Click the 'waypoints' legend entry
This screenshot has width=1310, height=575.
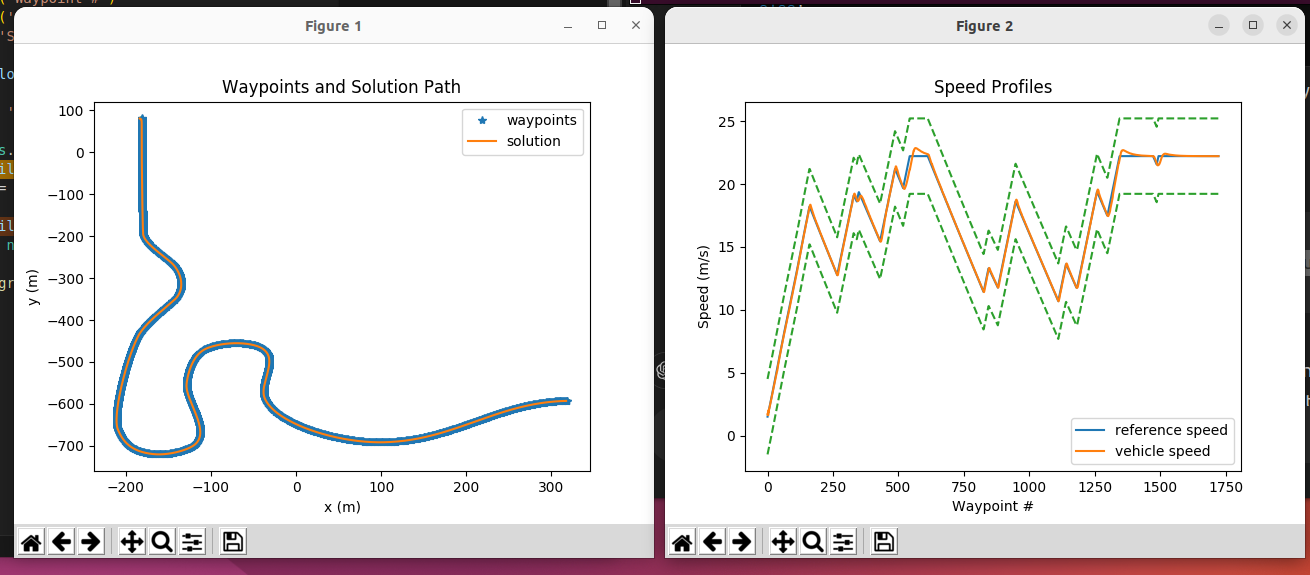coord(541,120)
